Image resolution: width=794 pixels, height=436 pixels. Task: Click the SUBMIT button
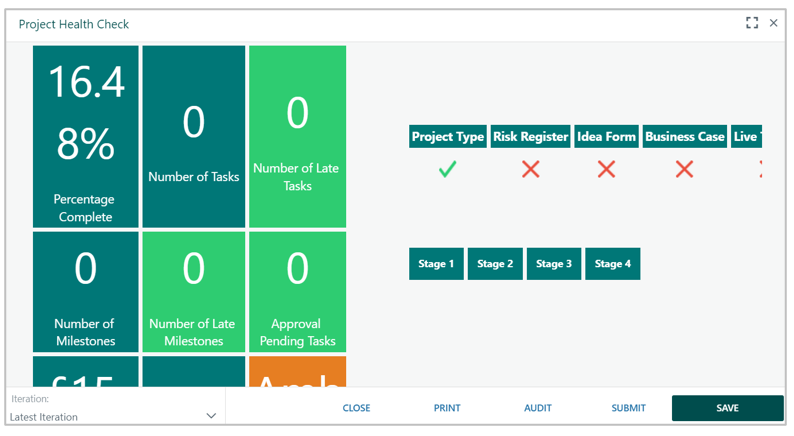(x=628, y=408)
